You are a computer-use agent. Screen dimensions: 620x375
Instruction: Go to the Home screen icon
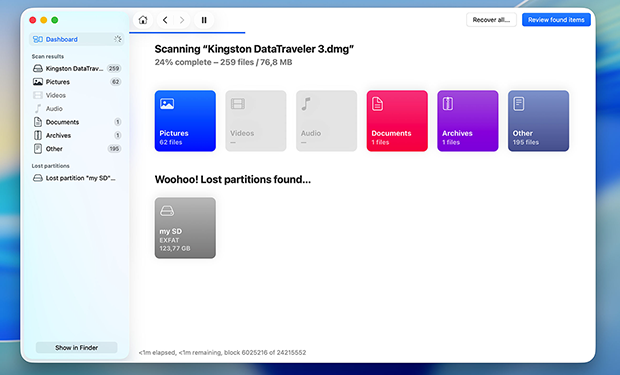pos(143,20)
